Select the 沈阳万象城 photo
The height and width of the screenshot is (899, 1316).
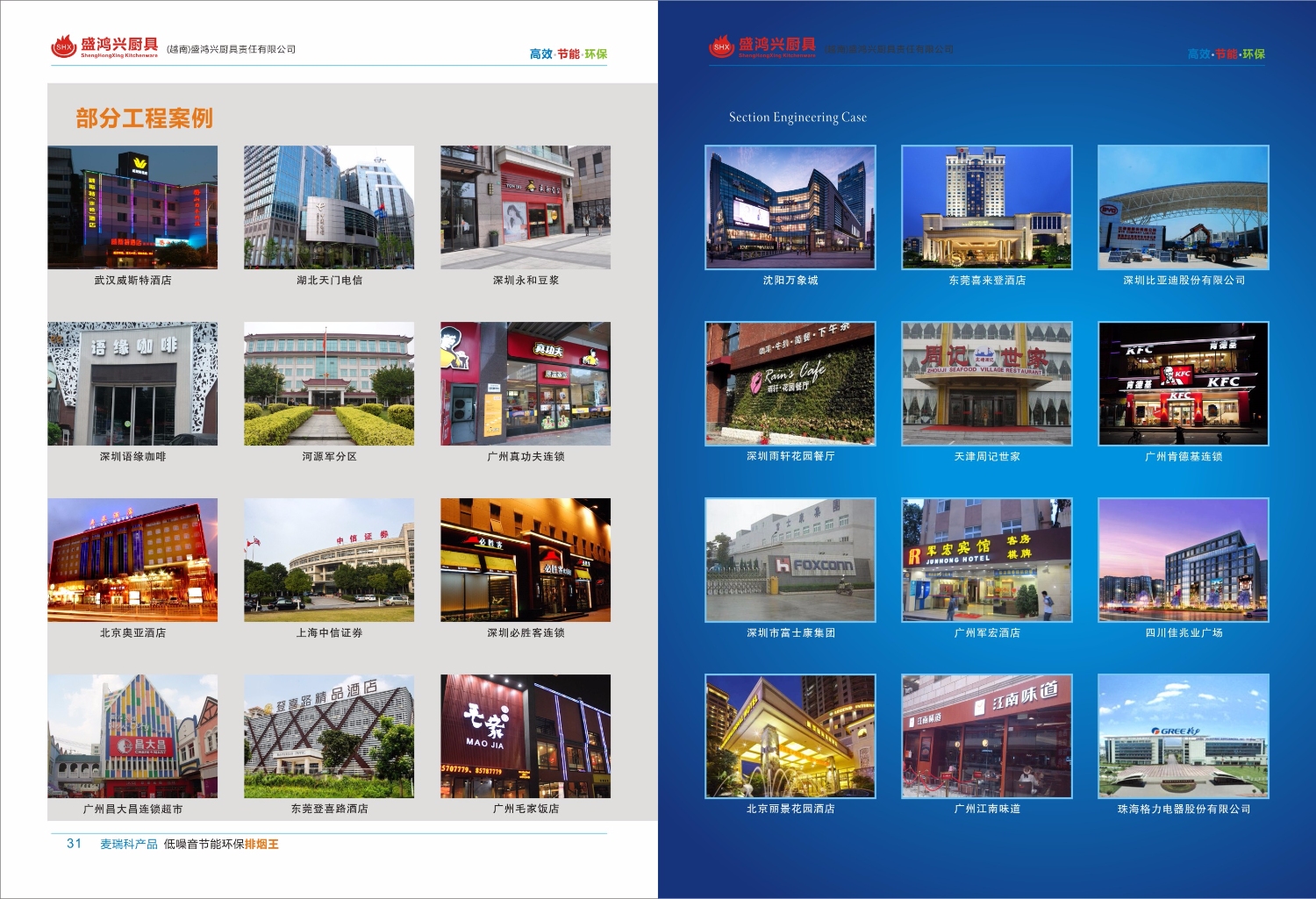[x=790, y=207]
